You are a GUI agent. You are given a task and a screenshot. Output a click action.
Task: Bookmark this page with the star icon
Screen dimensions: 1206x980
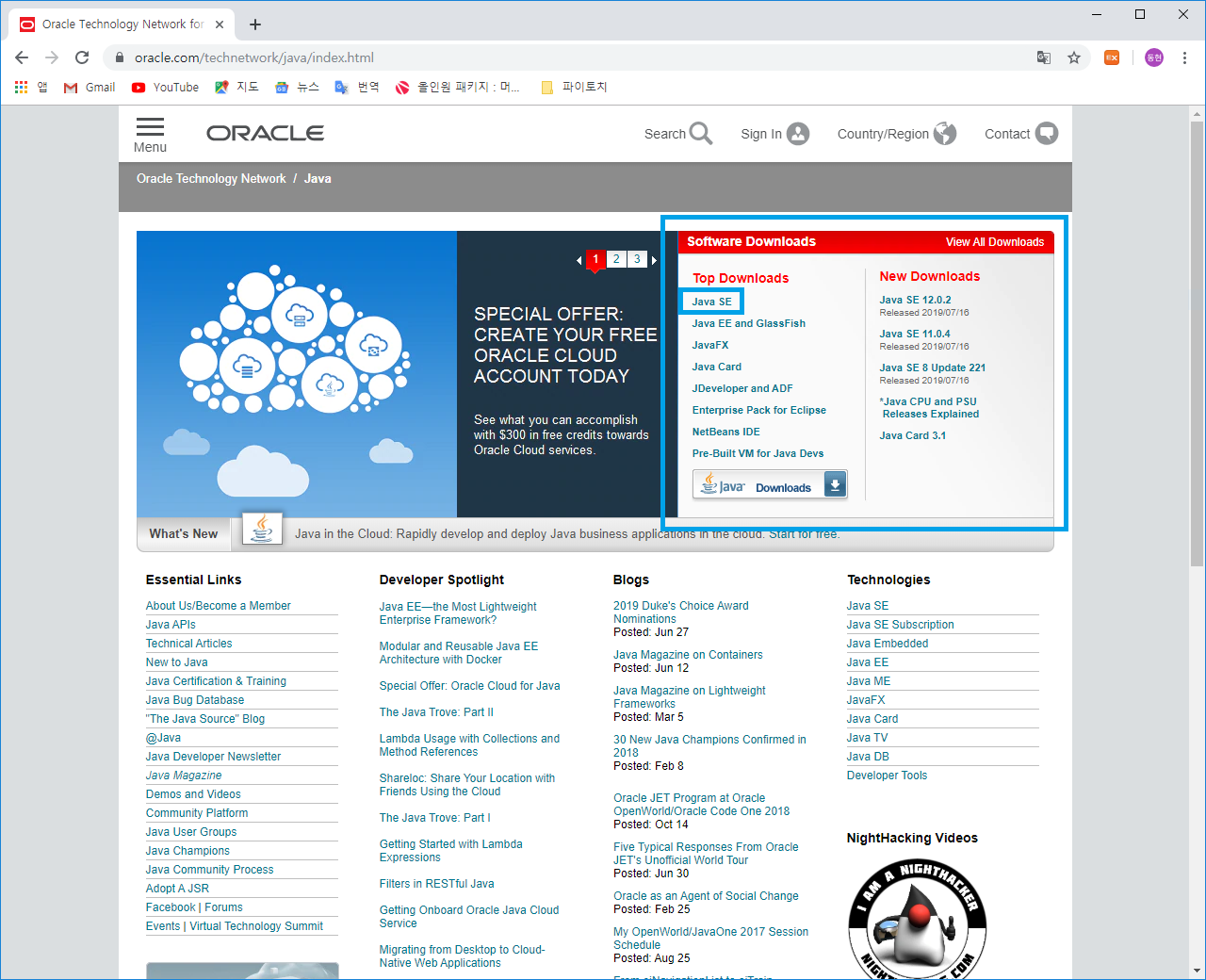[x=1074, y=57]
